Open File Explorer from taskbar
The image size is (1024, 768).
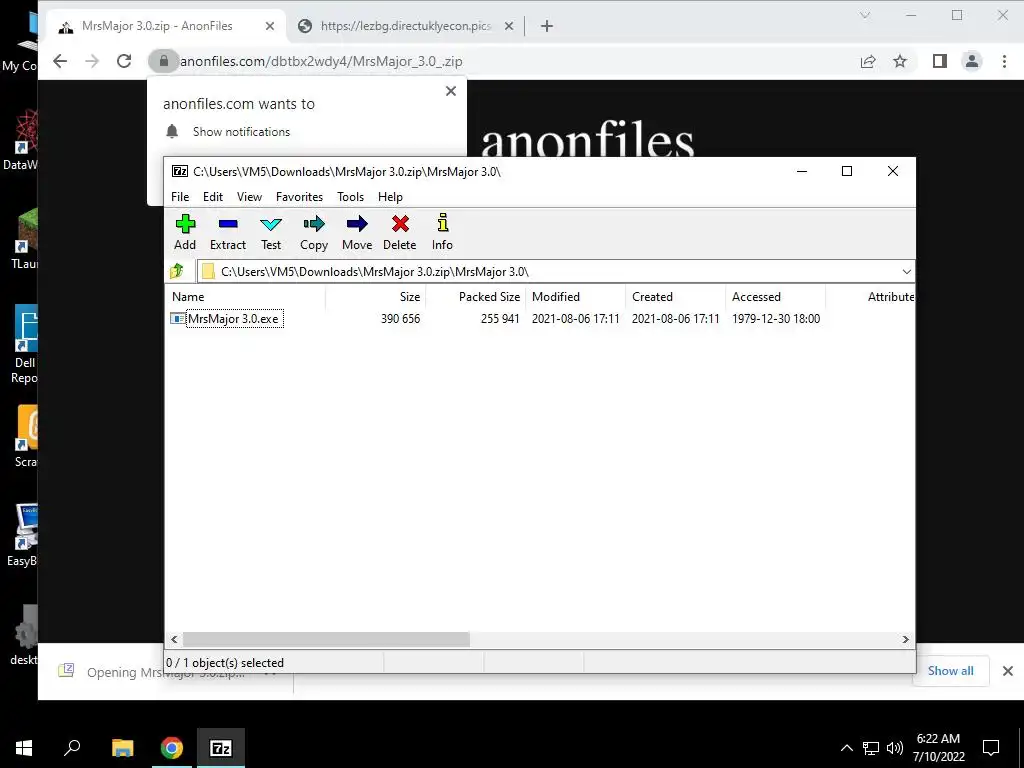122,748
